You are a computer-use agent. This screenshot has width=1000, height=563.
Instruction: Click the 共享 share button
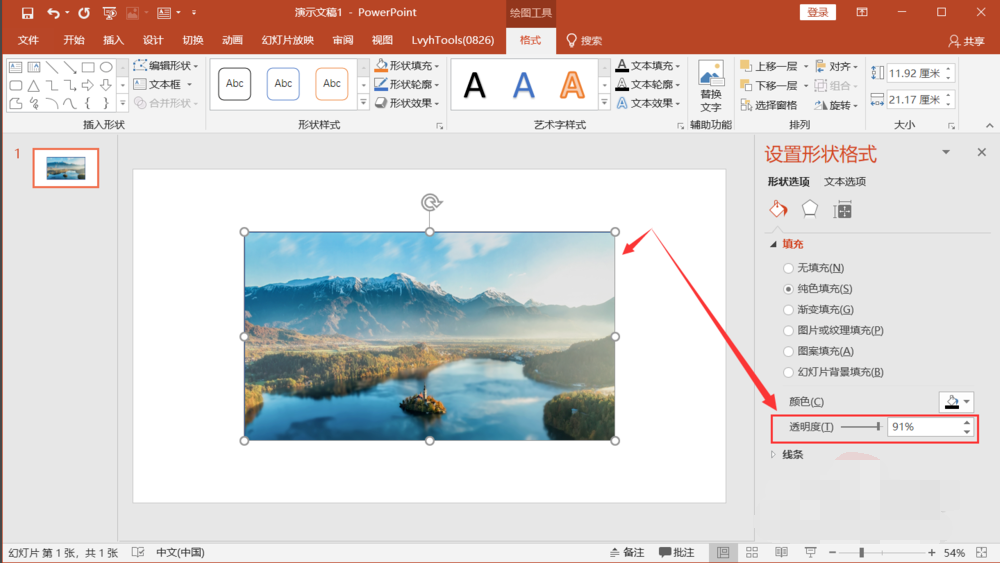(x=966, y=41)
